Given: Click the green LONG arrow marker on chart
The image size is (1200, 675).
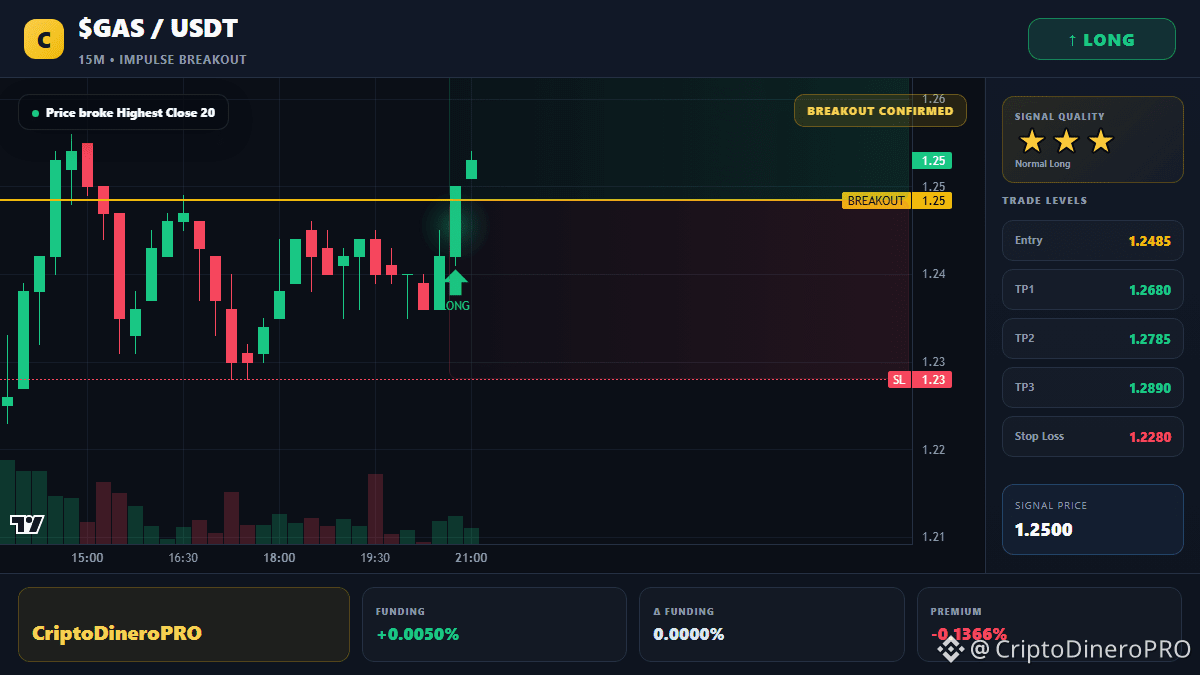Looking at the screenshot, I should (455, 283).
